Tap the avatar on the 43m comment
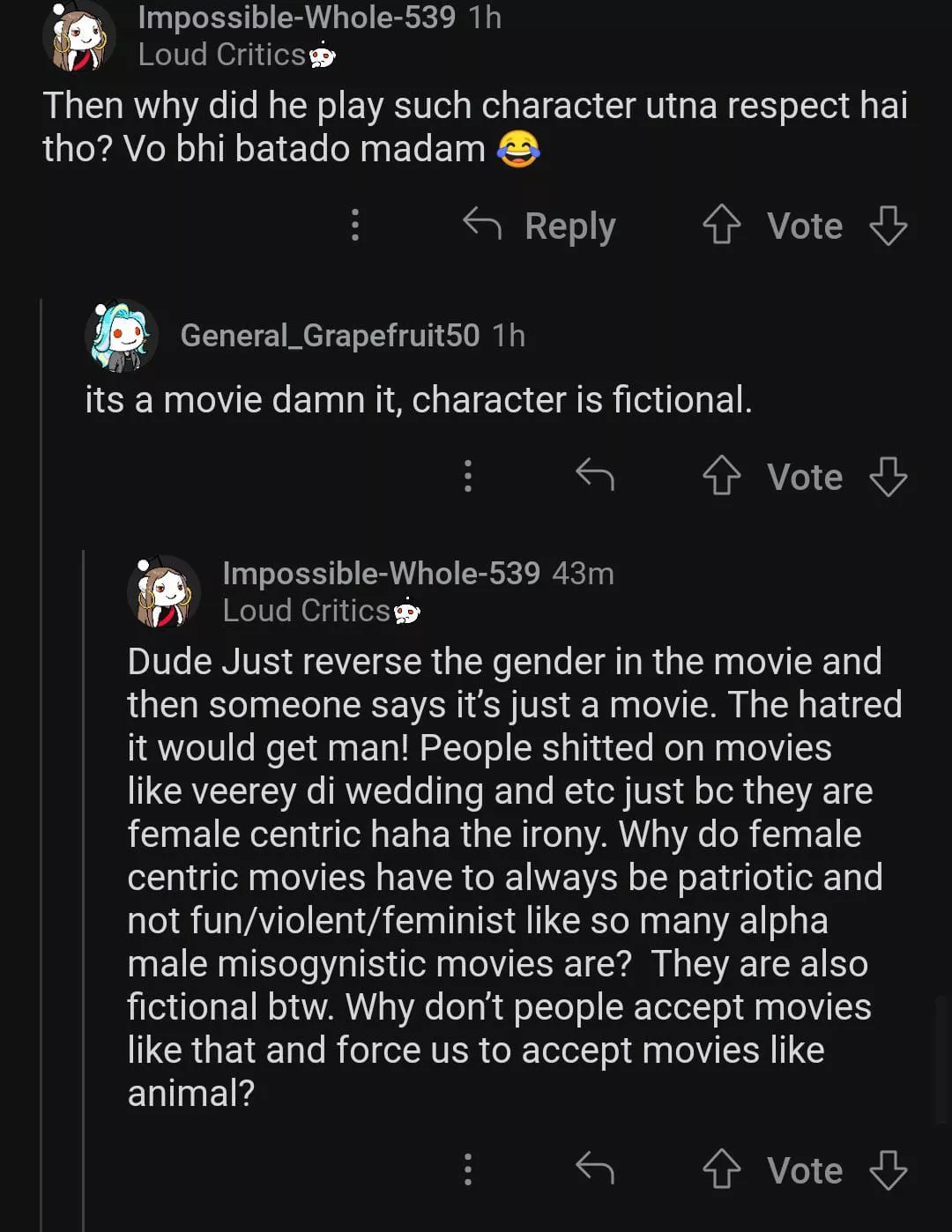The image size is (952, 1232). click(x=164, y=591)
